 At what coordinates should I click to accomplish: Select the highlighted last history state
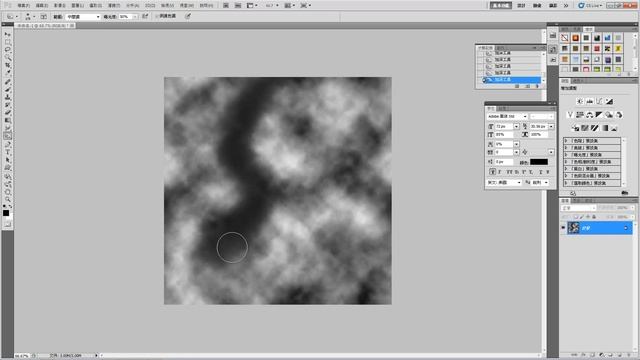[x=512, y=80]
